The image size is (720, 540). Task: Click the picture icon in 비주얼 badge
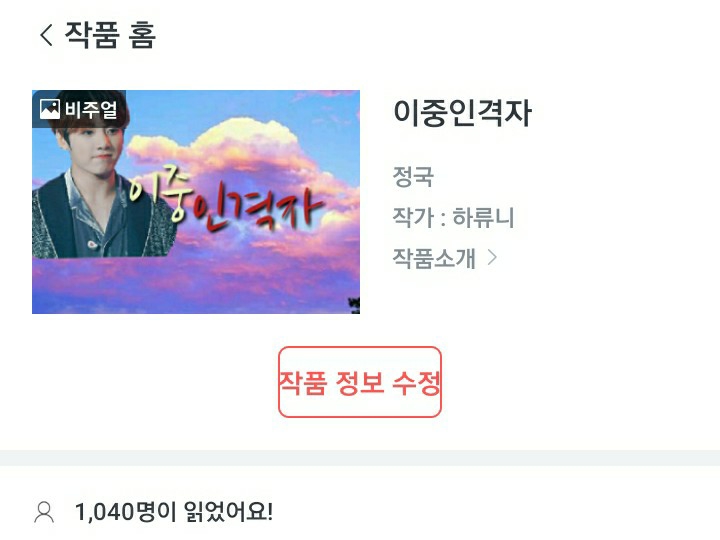(x=50, y=109)
